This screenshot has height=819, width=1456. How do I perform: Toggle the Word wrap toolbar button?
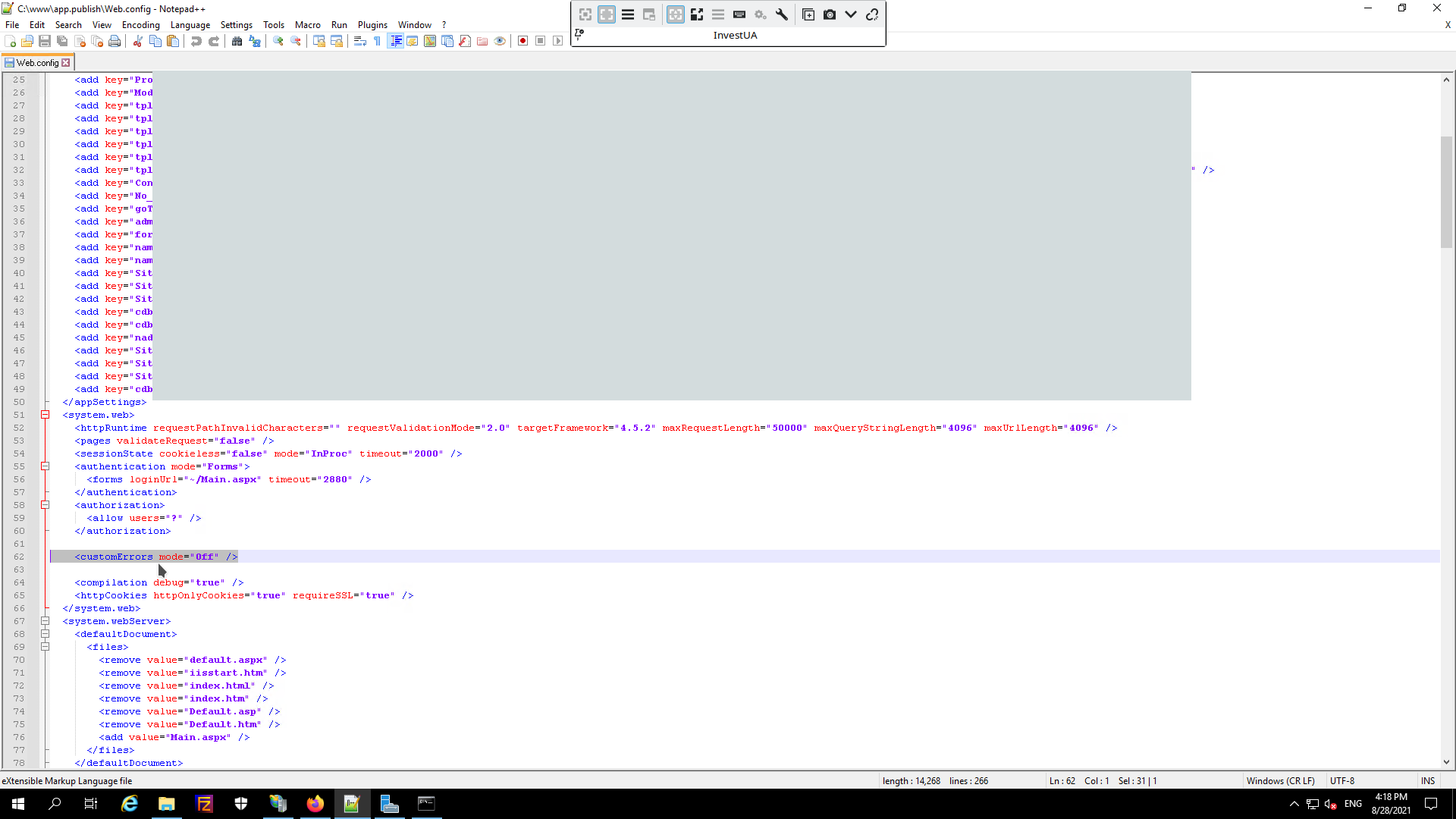pos(360,41)
